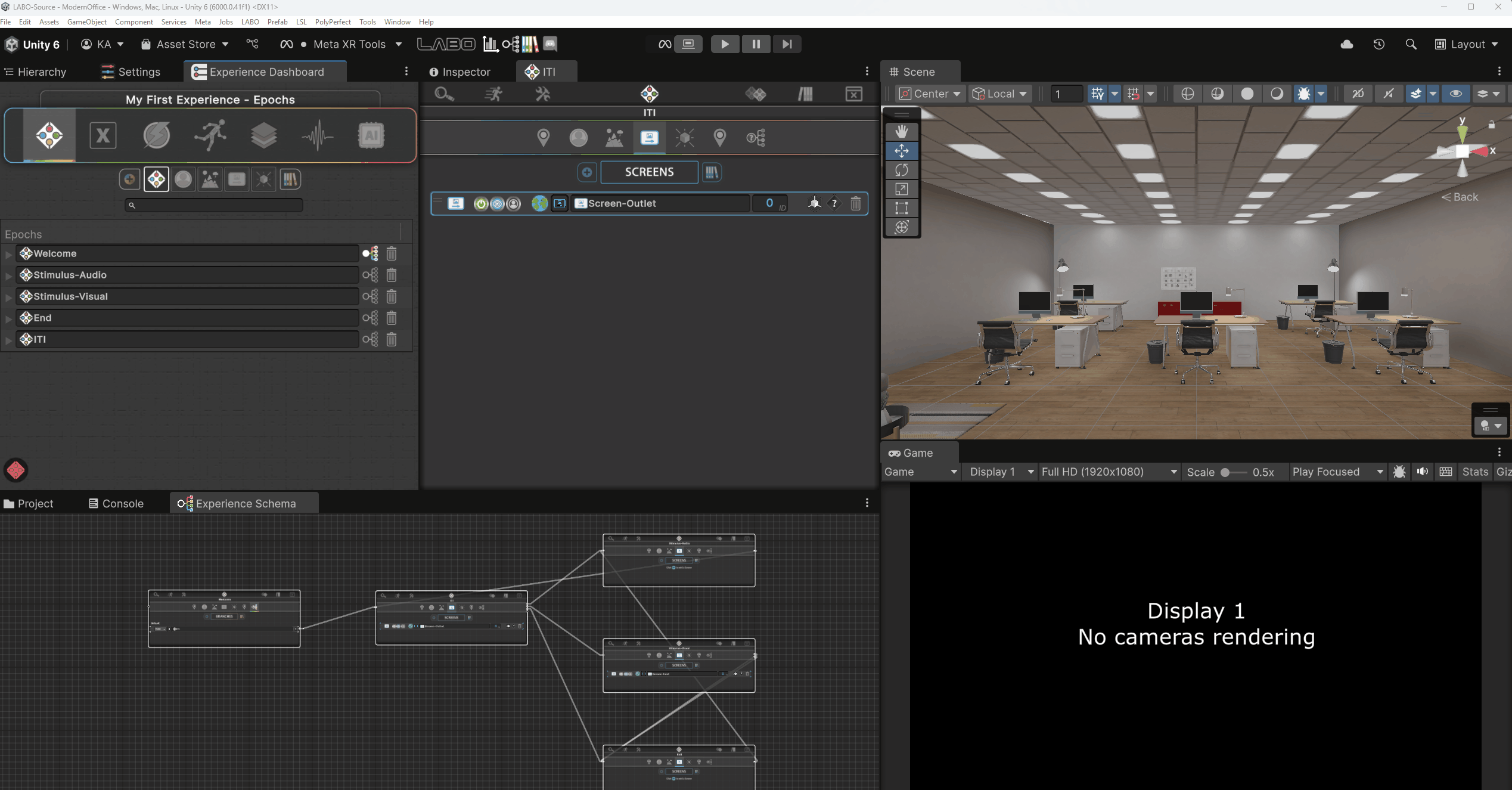Toggle the Scene gizmo perspective lock

[x=1491, y=125]
